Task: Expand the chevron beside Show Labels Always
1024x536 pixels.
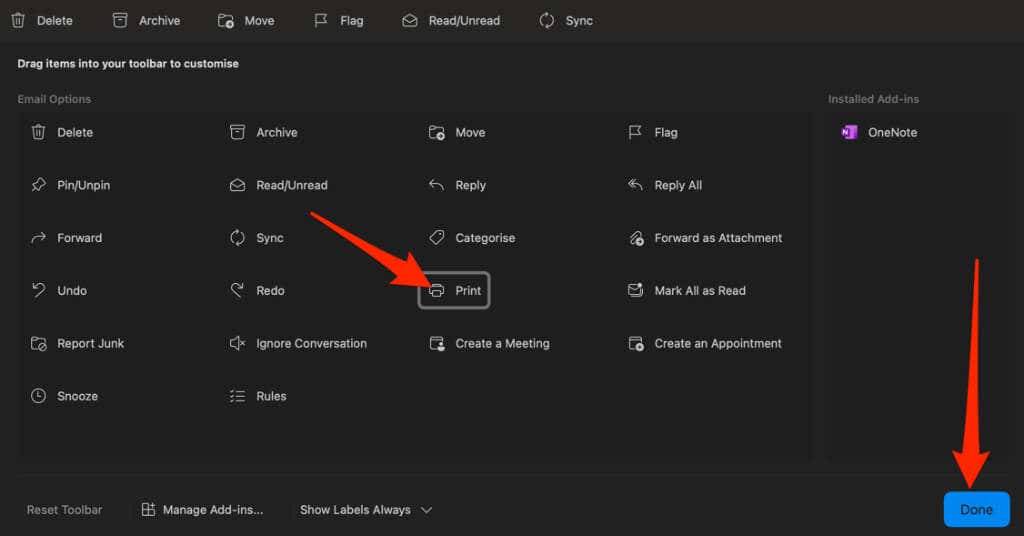Action: coord(426,510)
